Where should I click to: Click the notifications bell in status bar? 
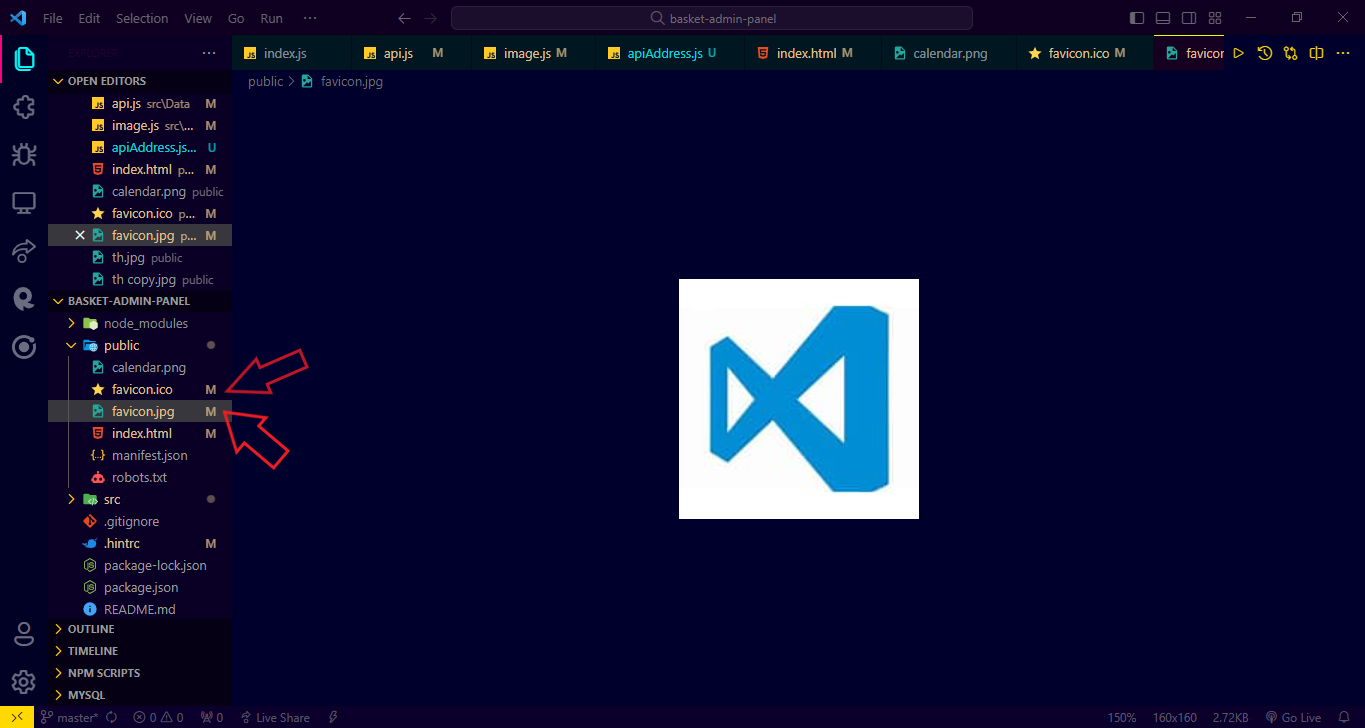[x=1342, y=717]
